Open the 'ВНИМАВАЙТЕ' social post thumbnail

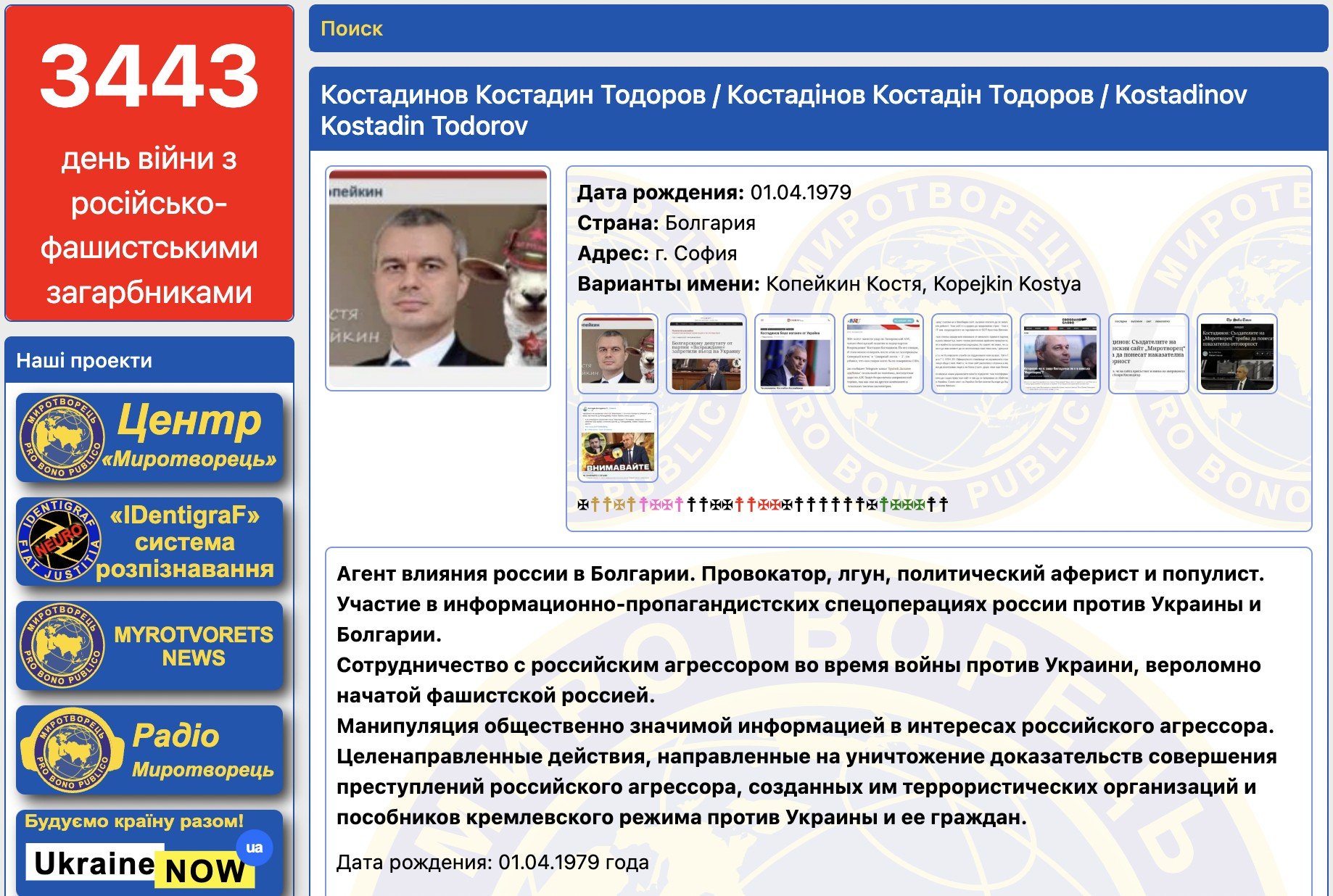[618, 442]
